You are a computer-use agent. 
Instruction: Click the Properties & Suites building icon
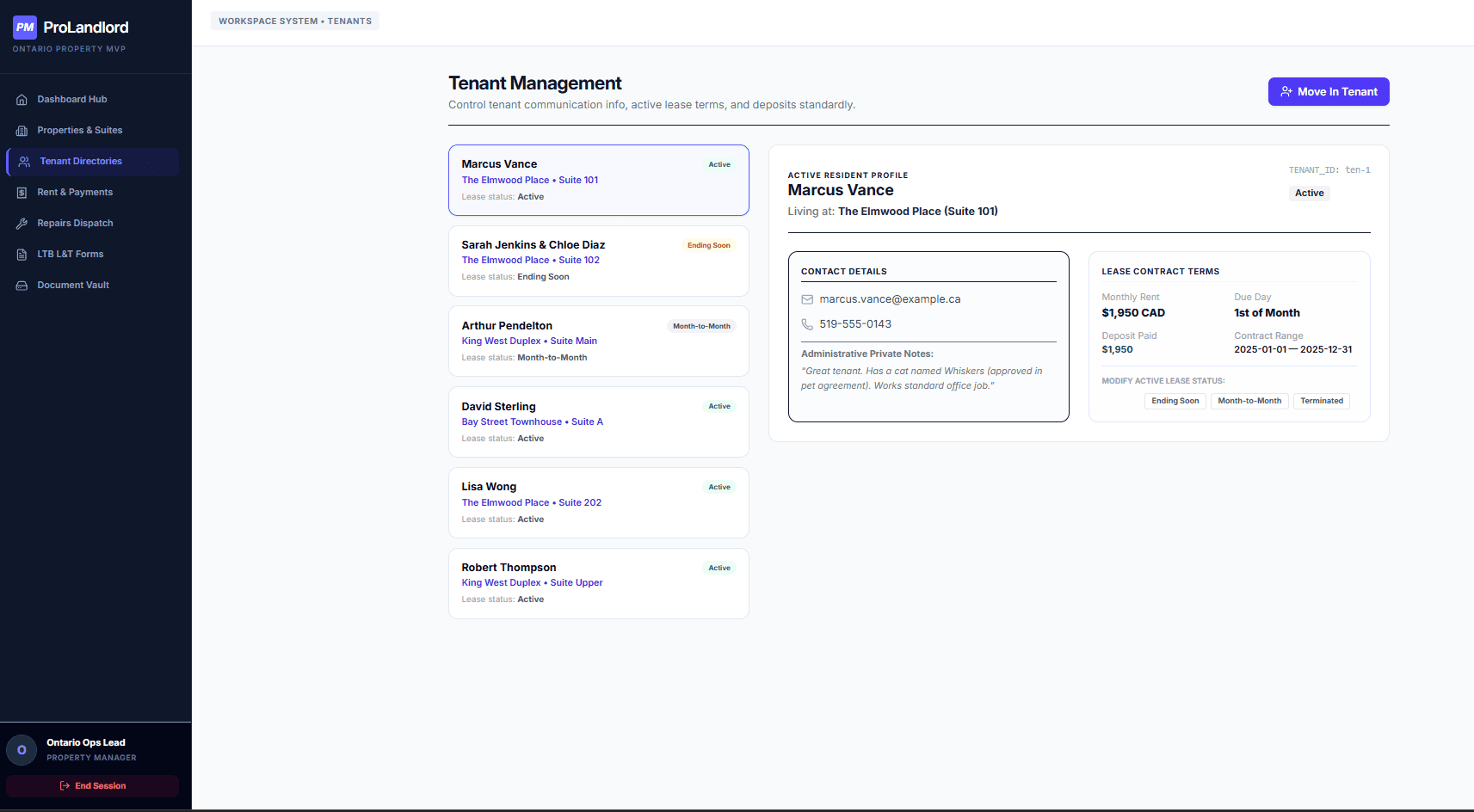tap(22, 131)
